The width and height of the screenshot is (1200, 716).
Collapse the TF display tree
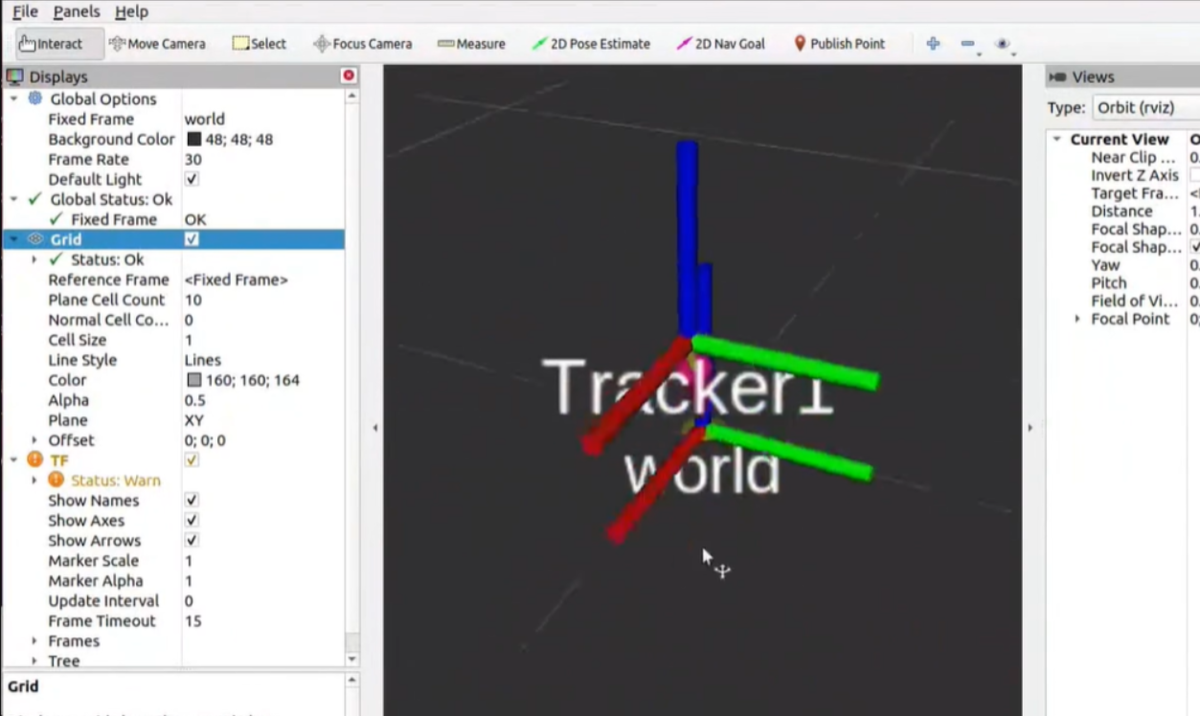coord(14,460)
